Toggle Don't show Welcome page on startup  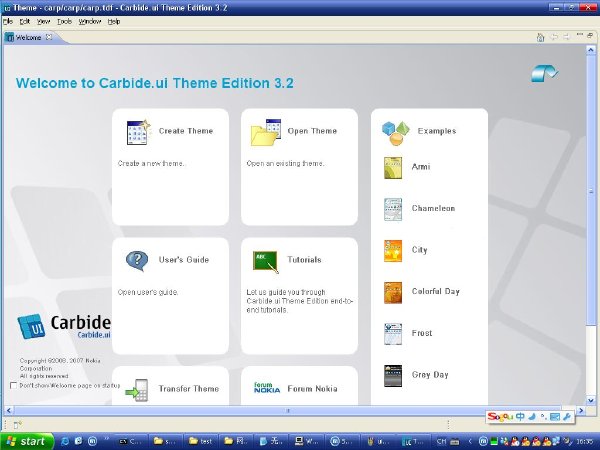coord(13,385)
